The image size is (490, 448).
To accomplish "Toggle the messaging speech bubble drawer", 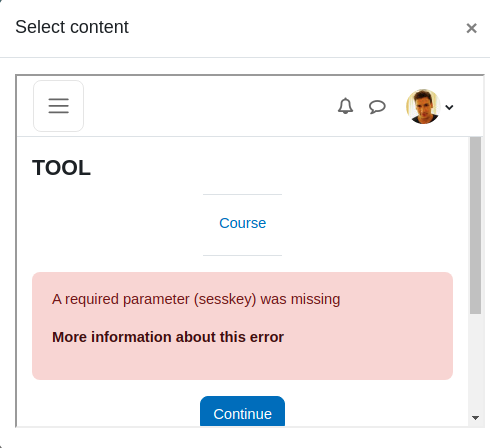I will coord(377,107).
